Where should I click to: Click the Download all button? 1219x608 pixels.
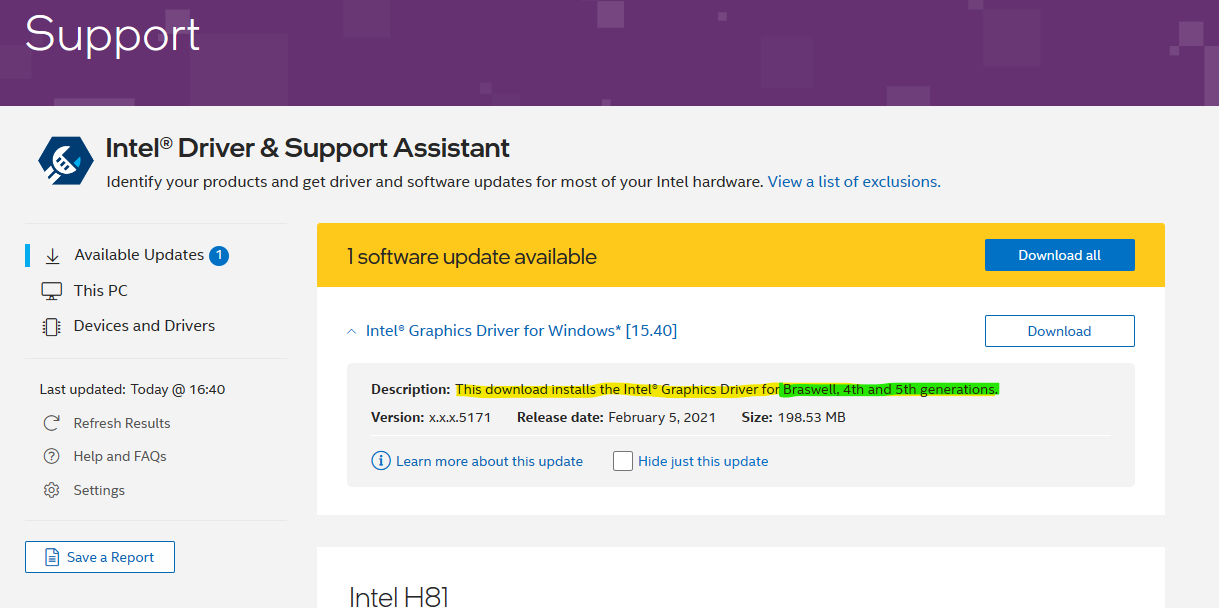(1059, 255)
